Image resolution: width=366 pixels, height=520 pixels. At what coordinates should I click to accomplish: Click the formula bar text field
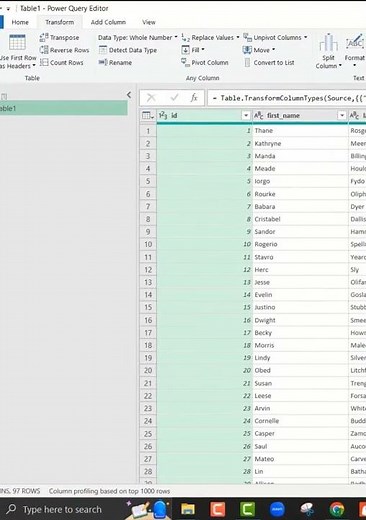coord(287,98)
